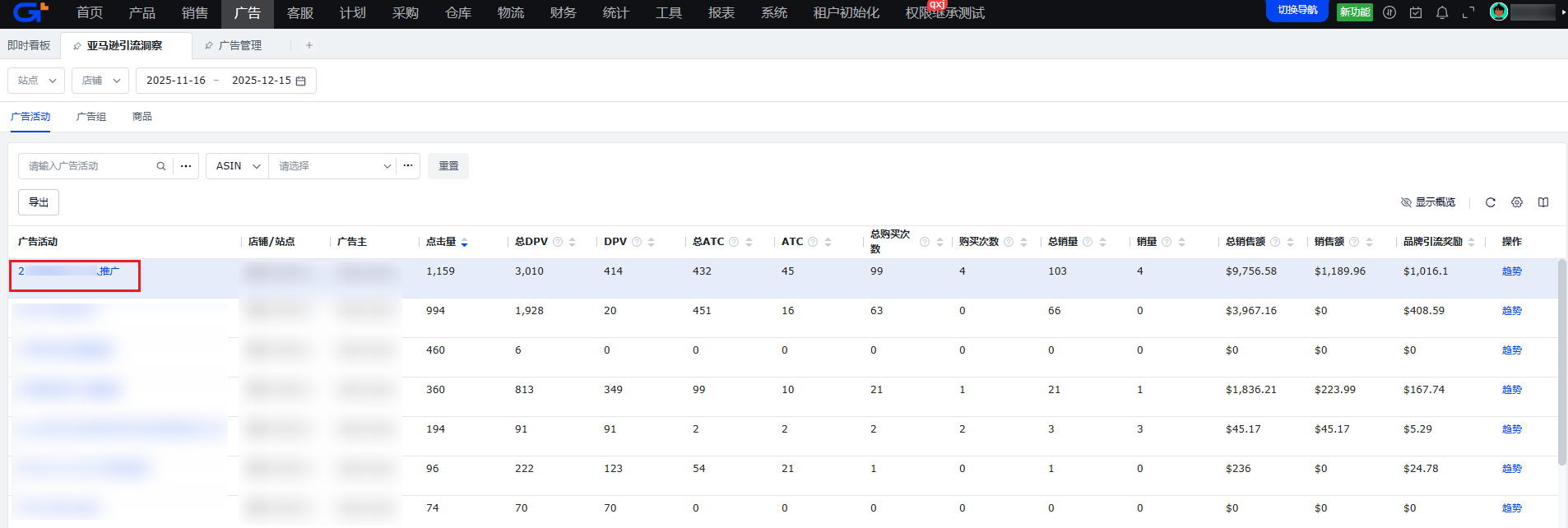
Task: Click the notification bell icon
Action: coord(1442,12)
